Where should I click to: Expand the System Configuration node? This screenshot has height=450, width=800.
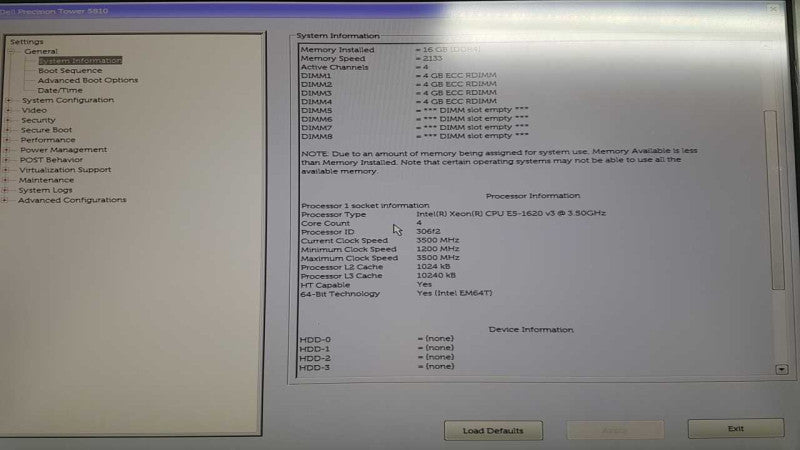pyautogui.click(x=9, y=101)
